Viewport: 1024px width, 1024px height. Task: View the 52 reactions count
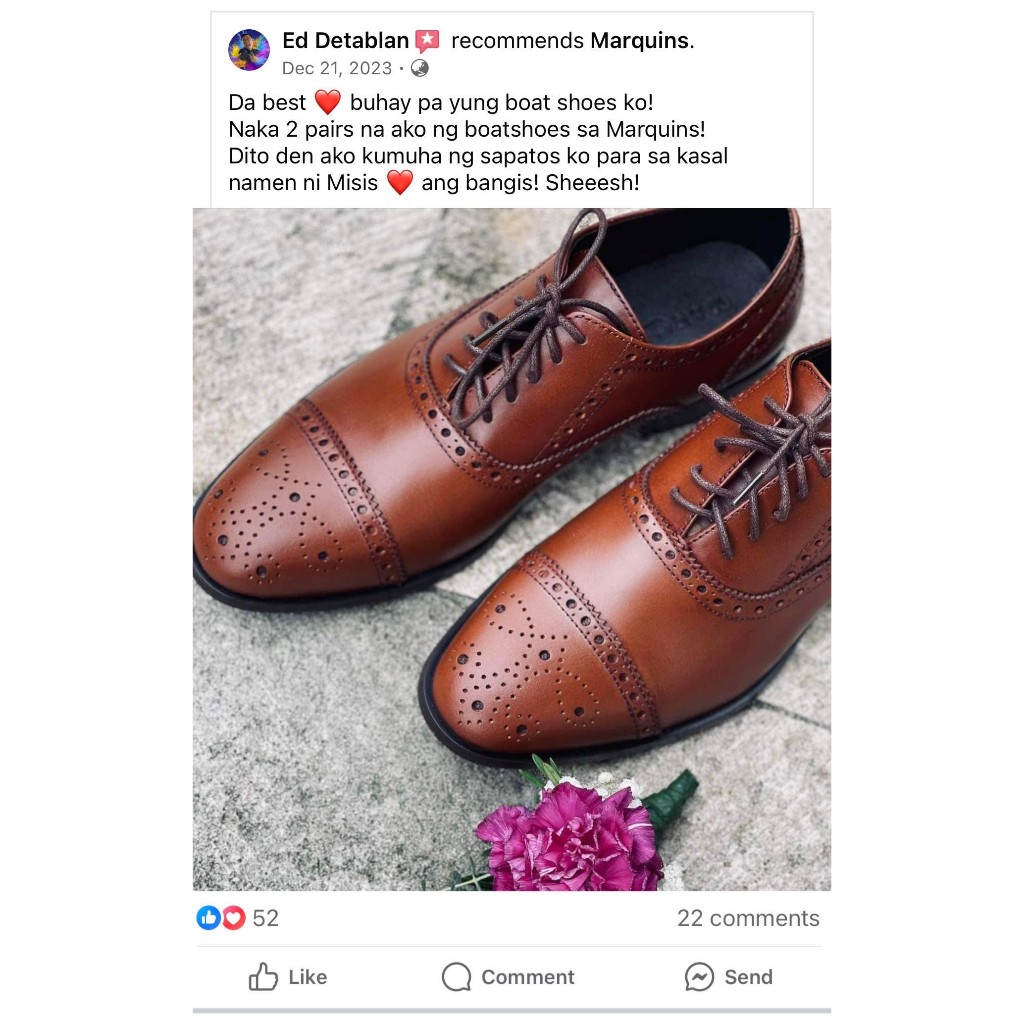click(x=266, y=918)
